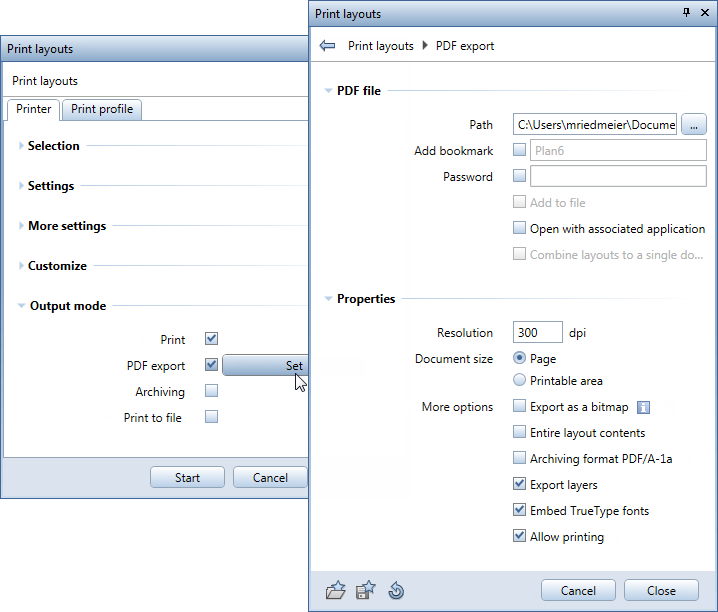Load favorite settings with folder-star icon
The width and height of the screenshot is (718, 612).
pyautogui.click(x=336, y=591)
